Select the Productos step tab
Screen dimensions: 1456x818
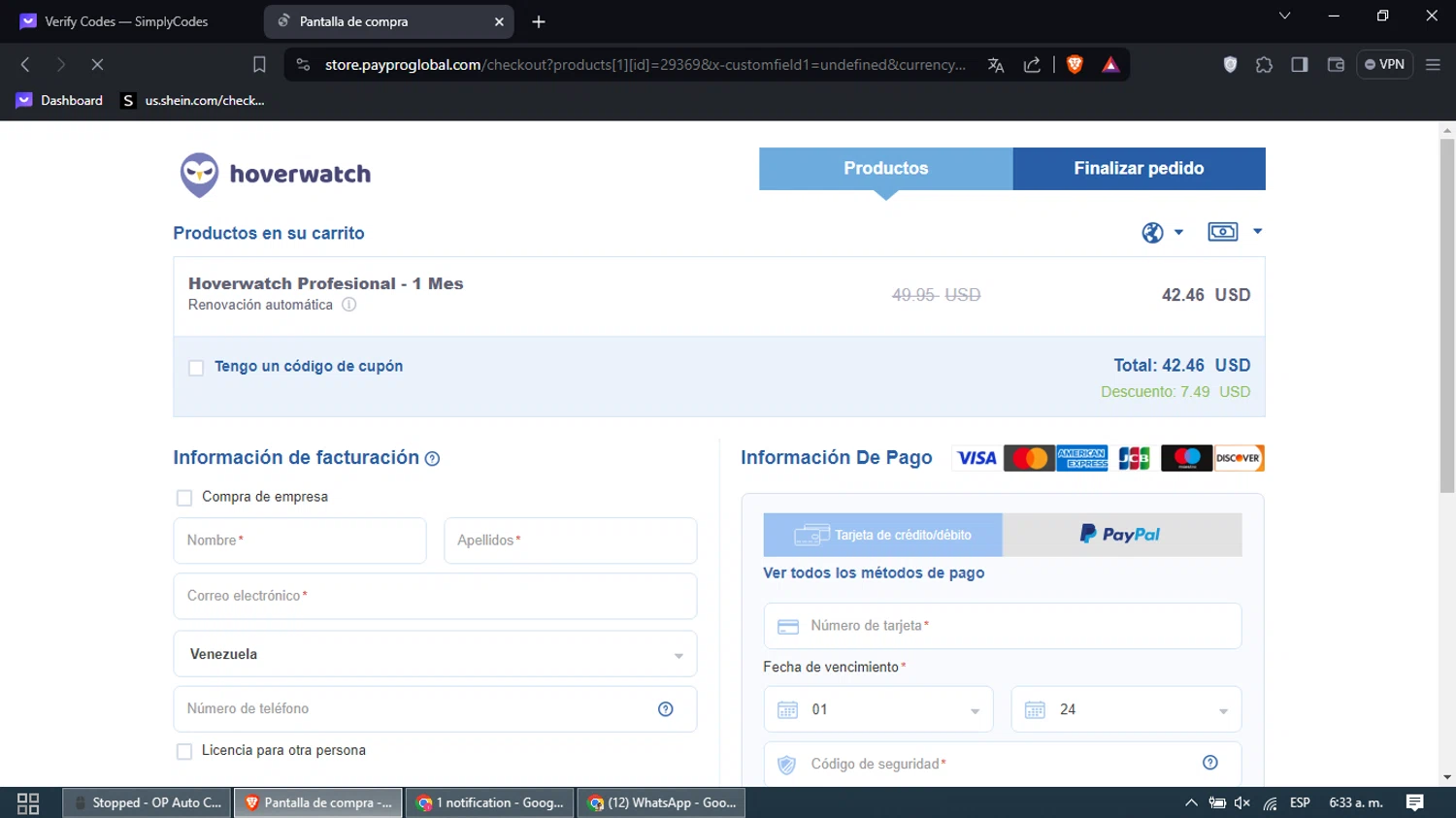(886, 169)
